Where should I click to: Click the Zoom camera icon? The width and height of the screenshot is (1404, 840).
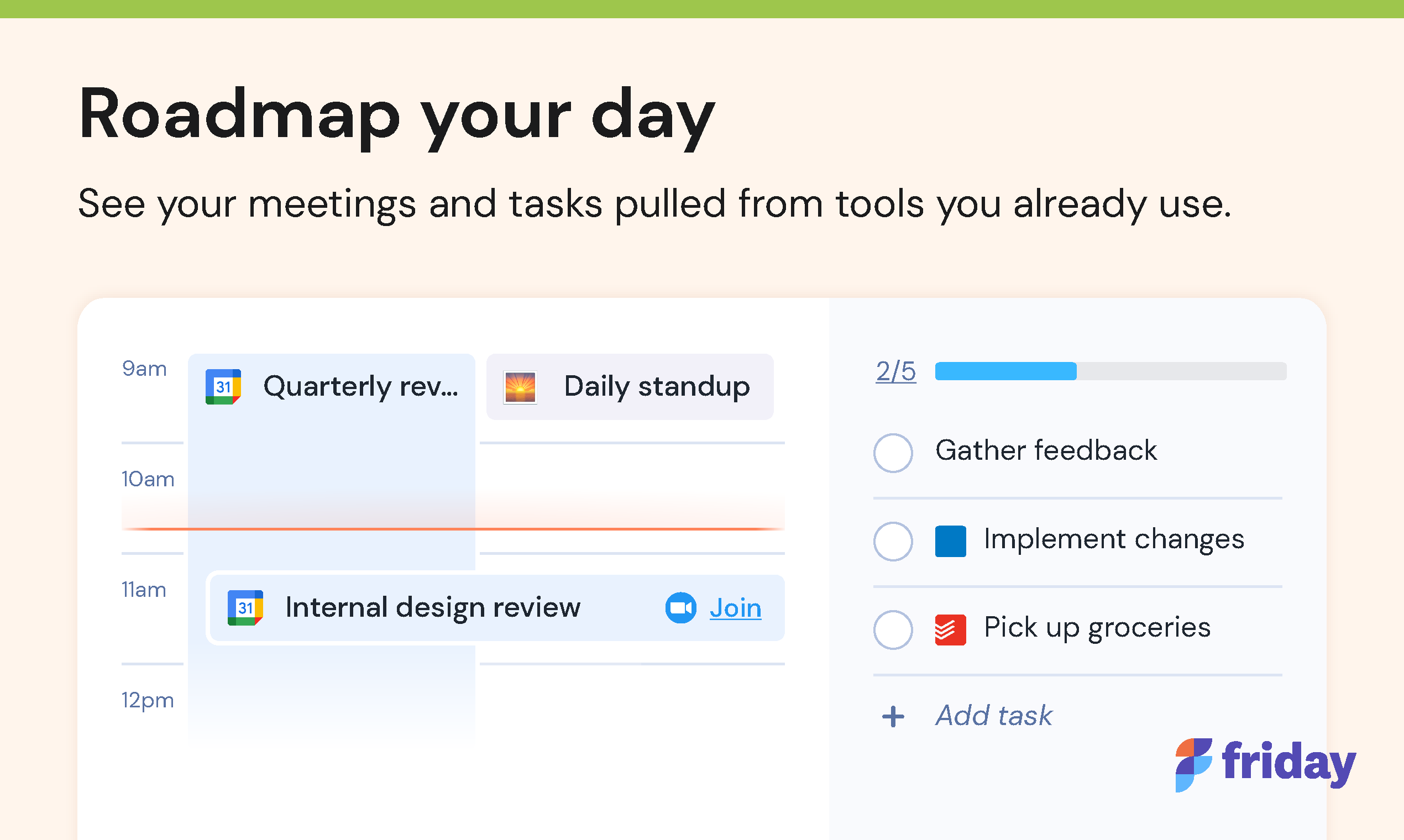point(680,608)
